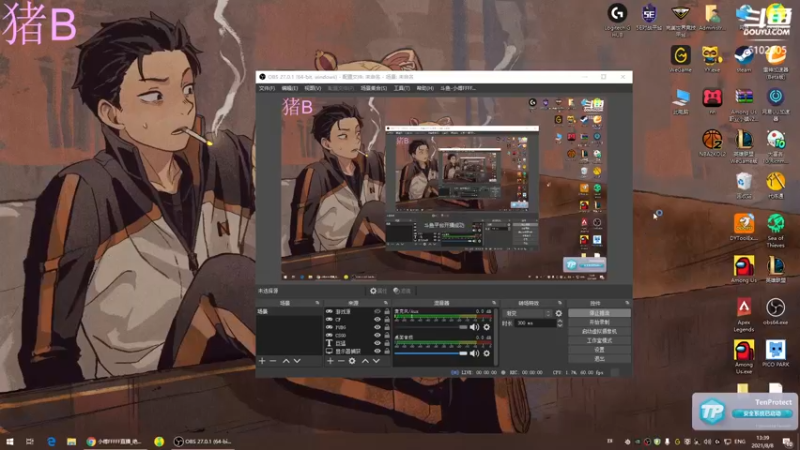This screenshot has width=800, height=450.
Task: Toggle lock for CSGO source
Action: coord(387,335)
